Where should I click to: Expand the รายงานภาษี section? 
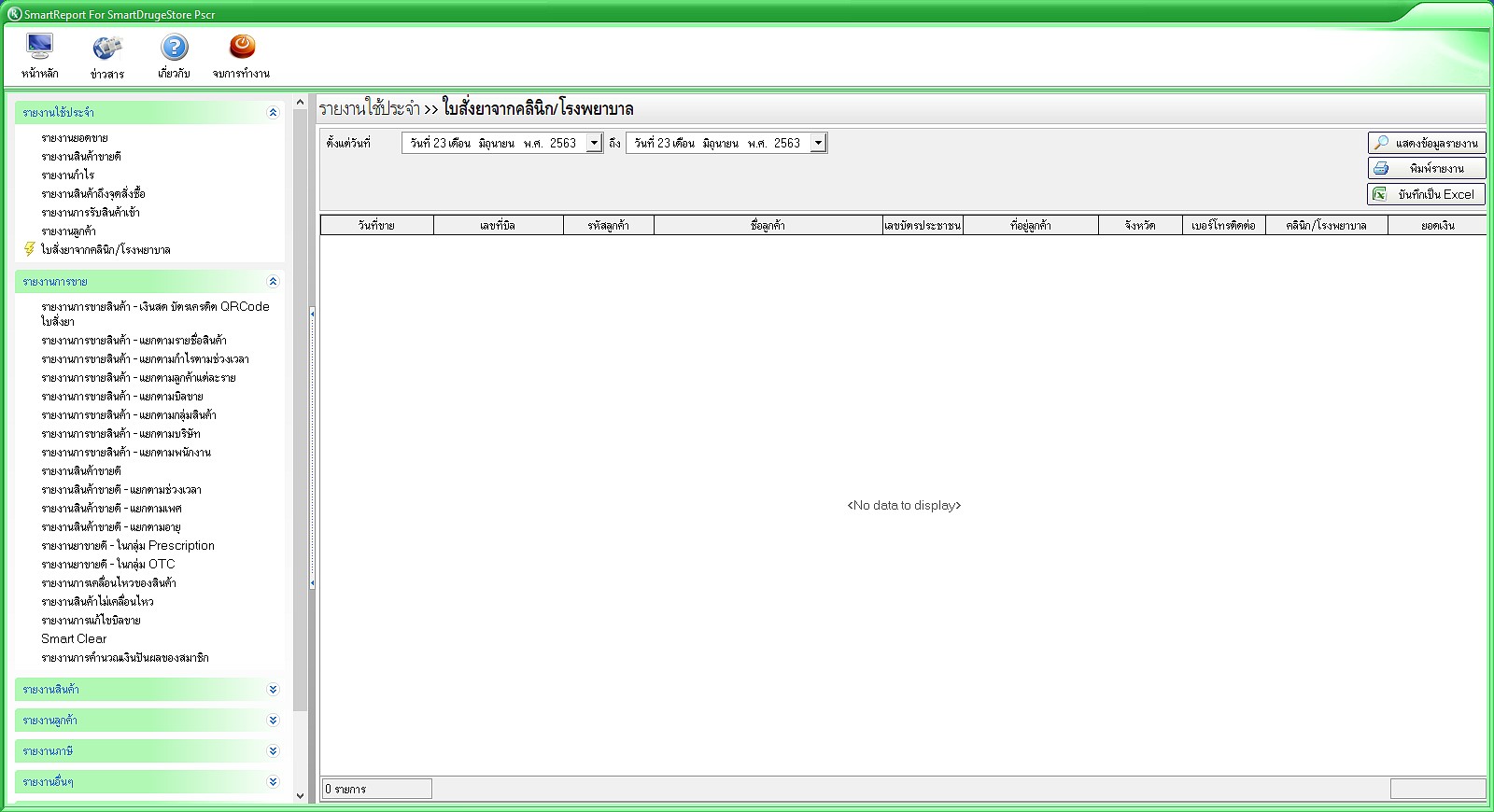point(273,751)
